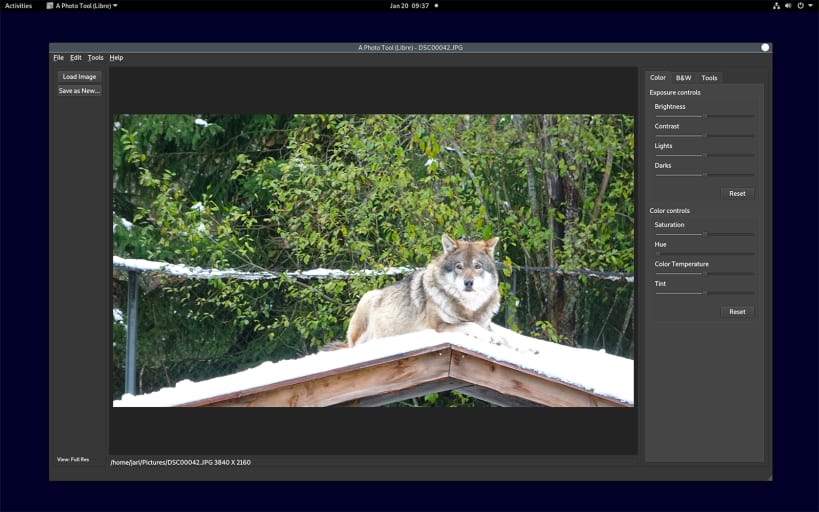The height and width of the screenshot is (512, 819).
Task: Click the wolf photo in the preview
Action: [x=373, y=261]
